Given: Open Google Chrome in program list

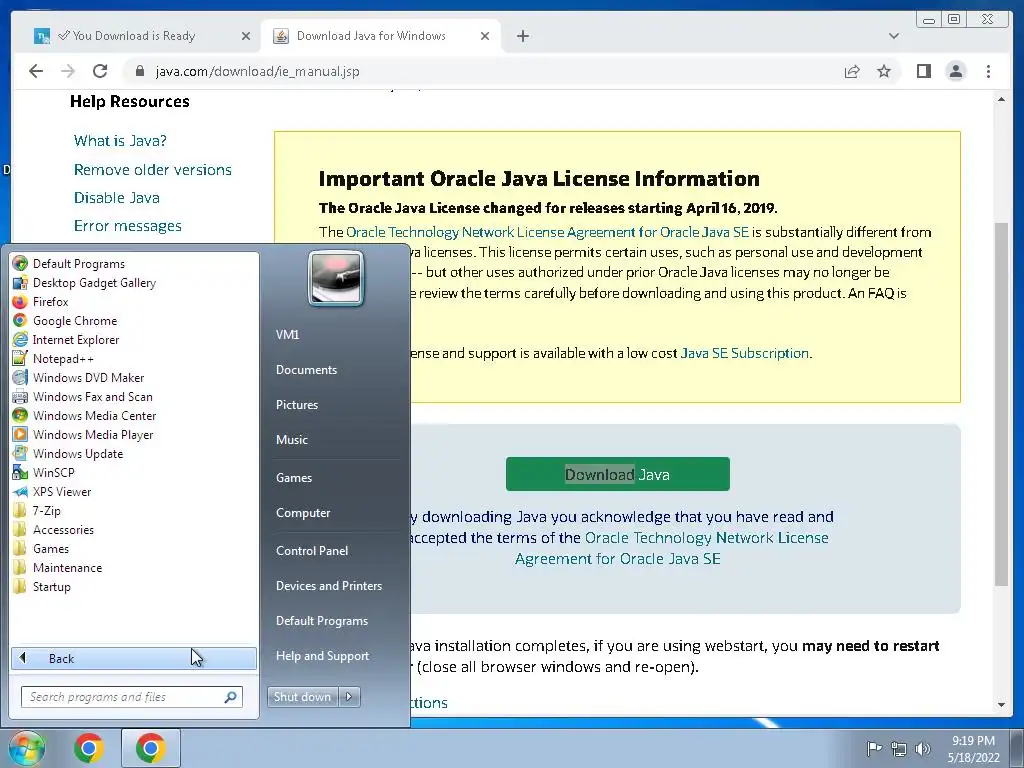Looking at the screenshot, I should click(x=74, y=321).
